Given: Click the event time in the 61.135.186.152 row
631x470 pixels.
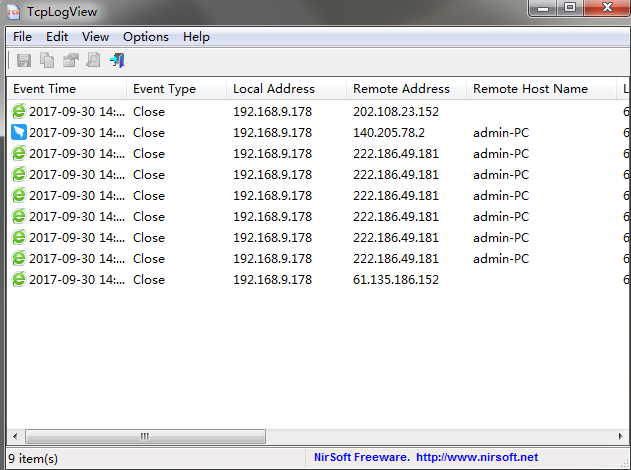Looking at the screenshot, I should click(x=77, y=279).
